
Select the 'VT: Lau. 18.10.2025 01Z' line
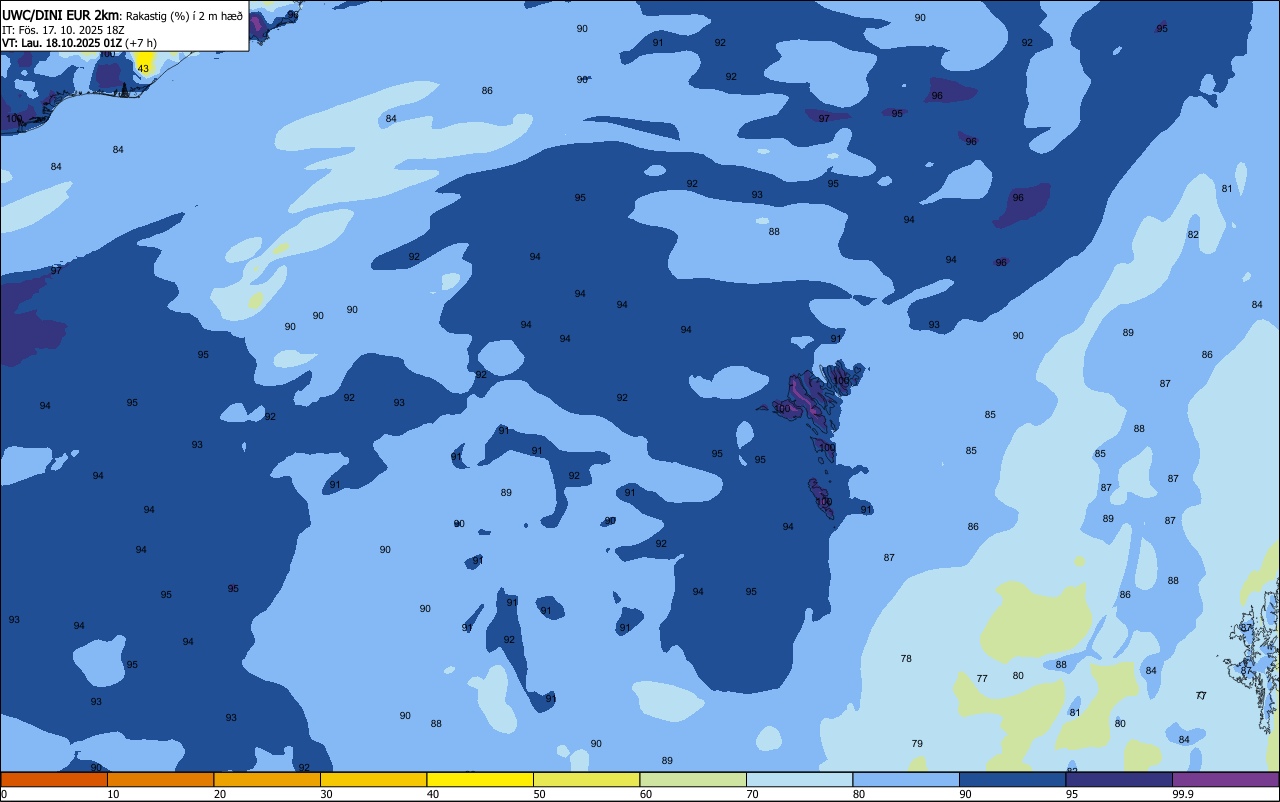click(61, 43)
